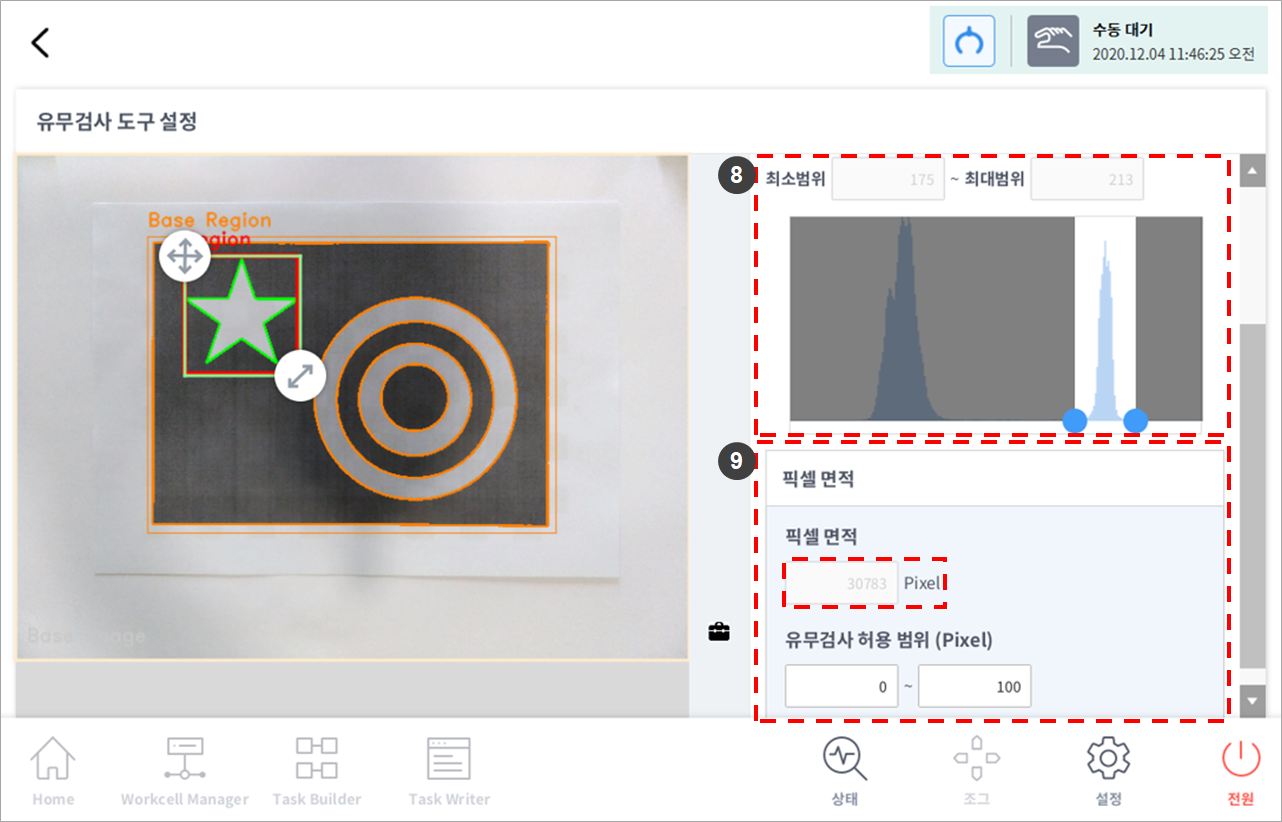1282x822 pixels.
Task: Open Task Writer
Action: (449, 771)
